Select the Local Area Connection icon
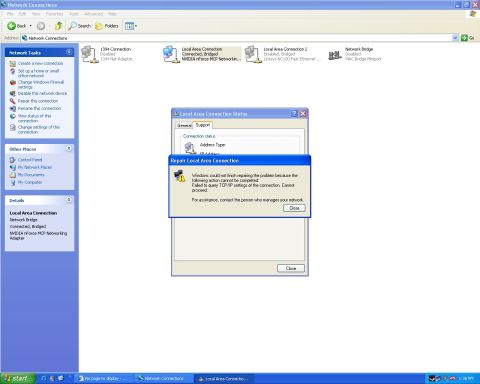This screenshot has height=384, width=480. coord(171,54)
